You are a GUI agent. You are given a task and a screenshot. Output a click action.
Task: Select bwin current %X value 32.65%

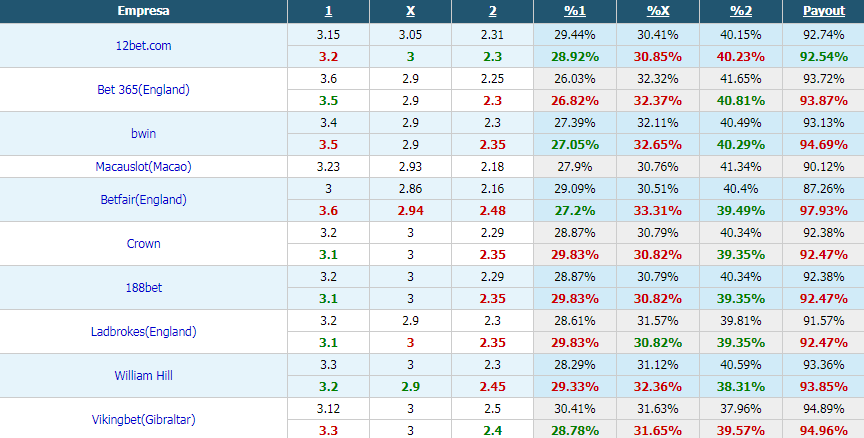(658, 145)
